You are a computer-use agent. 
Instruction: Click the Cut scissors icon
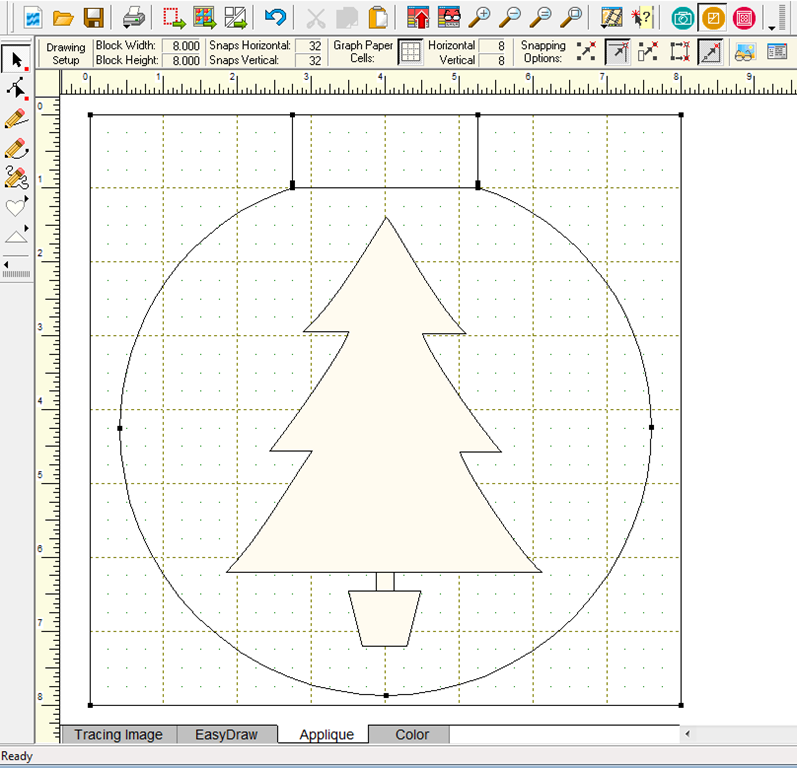tap(316, 18)
